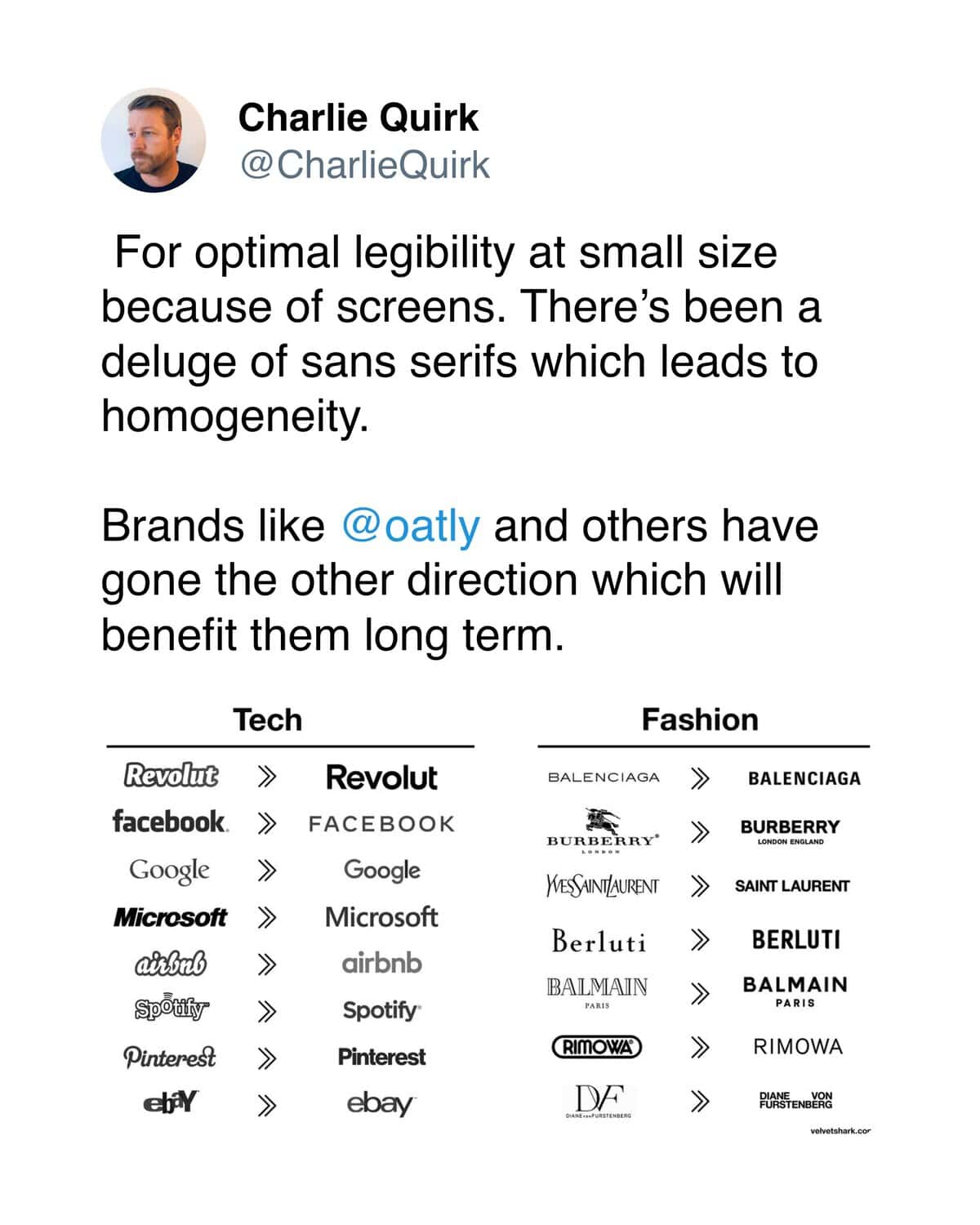This screenshot has height=1225, width=980.
Task: Open the Charlie Quirk display name
Action: [358, 118]
